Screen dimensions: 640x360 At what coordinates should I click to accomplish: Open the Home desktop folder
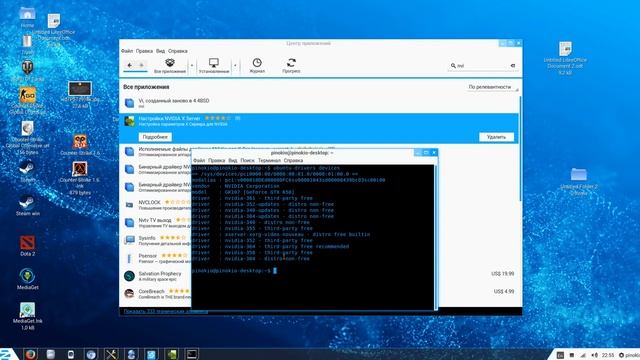27,16
